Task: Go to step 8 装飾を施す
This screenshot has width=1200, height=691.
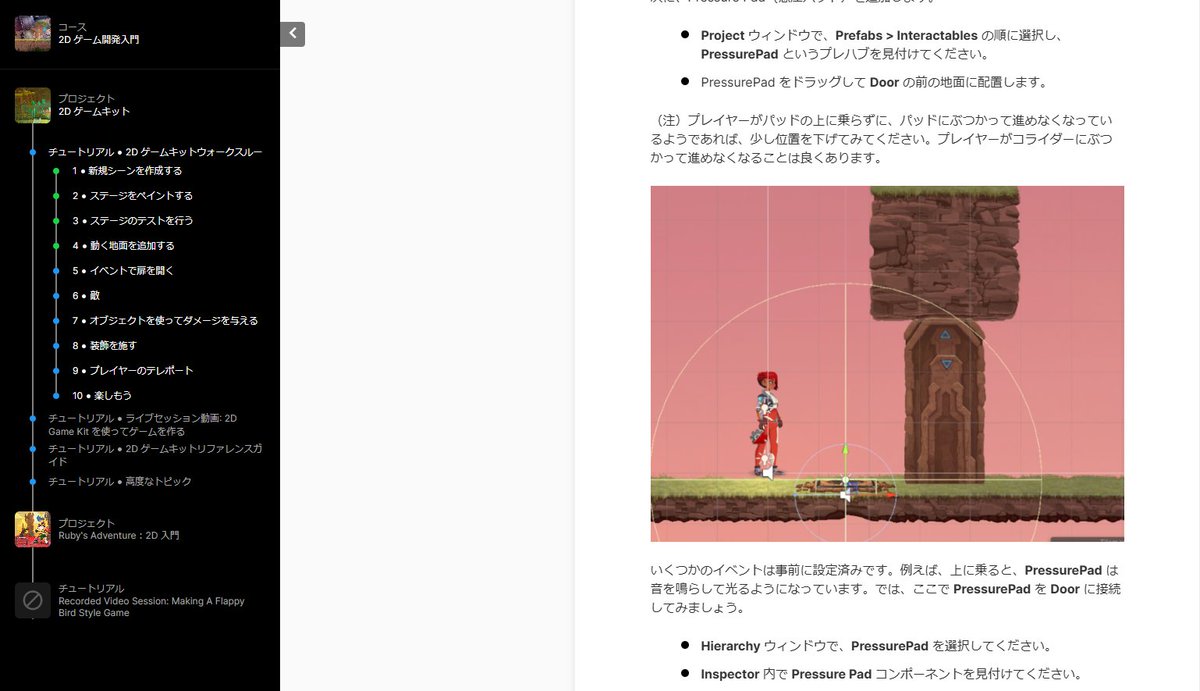Action: click(x=104, y=346)
